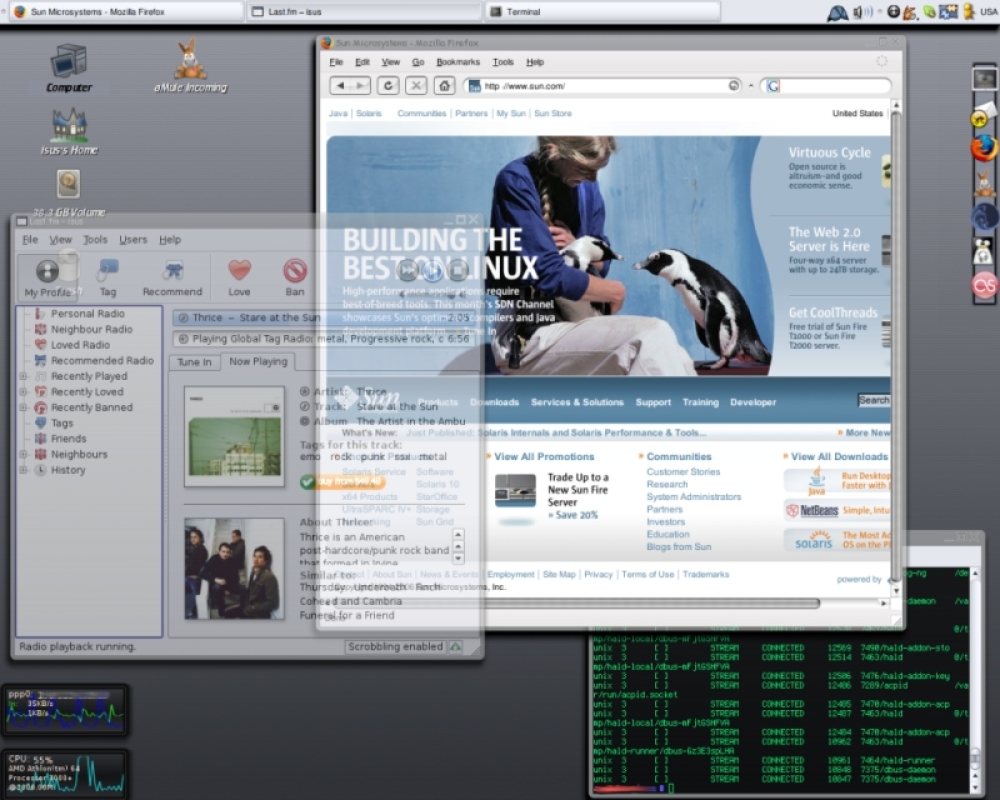Expand the Recently Played tree node
This screenshot has height=800, width=1000.
(23, 376)
